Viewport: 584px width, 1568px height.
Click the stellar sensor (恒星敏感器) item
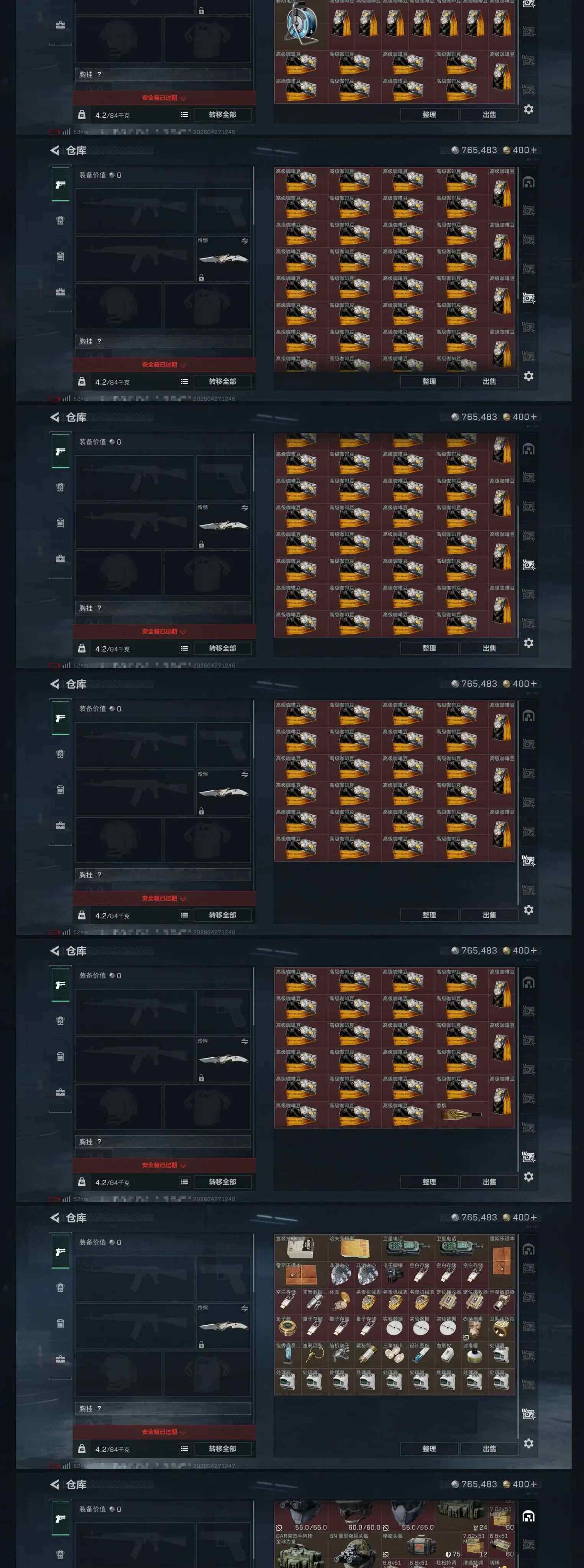(502, 1301)
